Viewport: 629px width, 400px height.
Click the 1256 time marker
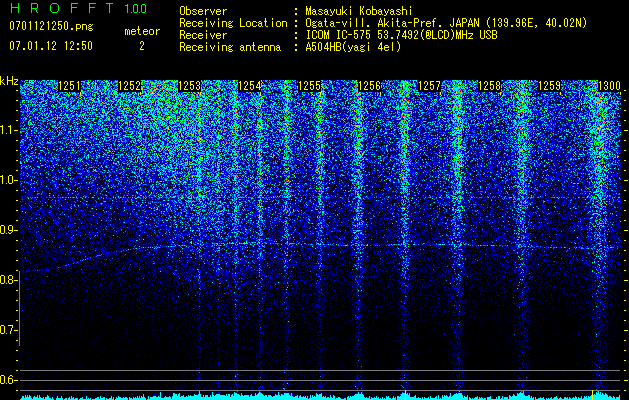pyautogui.click(x=369, y=86)
